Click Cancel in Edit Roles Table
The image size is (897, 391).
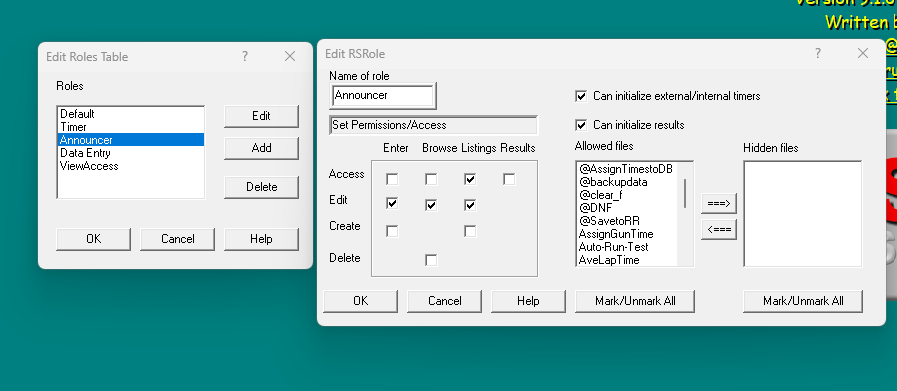pyautogui.click(x=177, y=239)
